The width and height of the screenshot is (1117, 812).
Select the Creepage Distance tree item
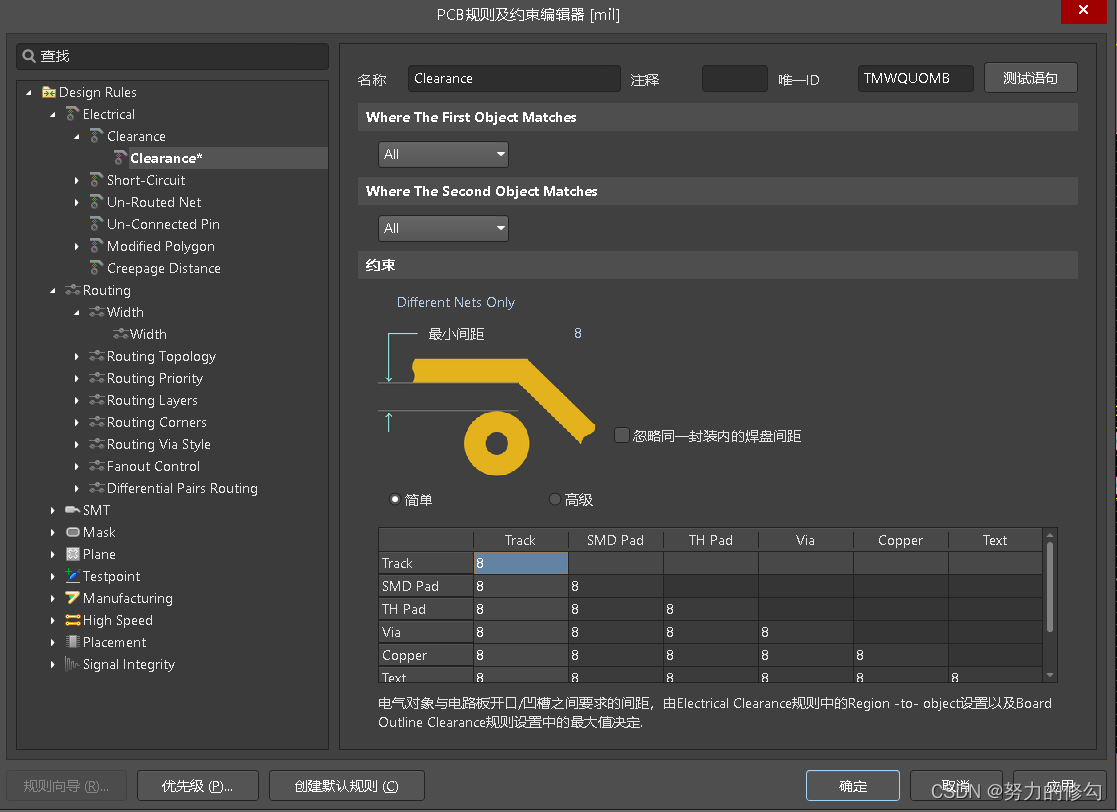[x=164, y=269]
